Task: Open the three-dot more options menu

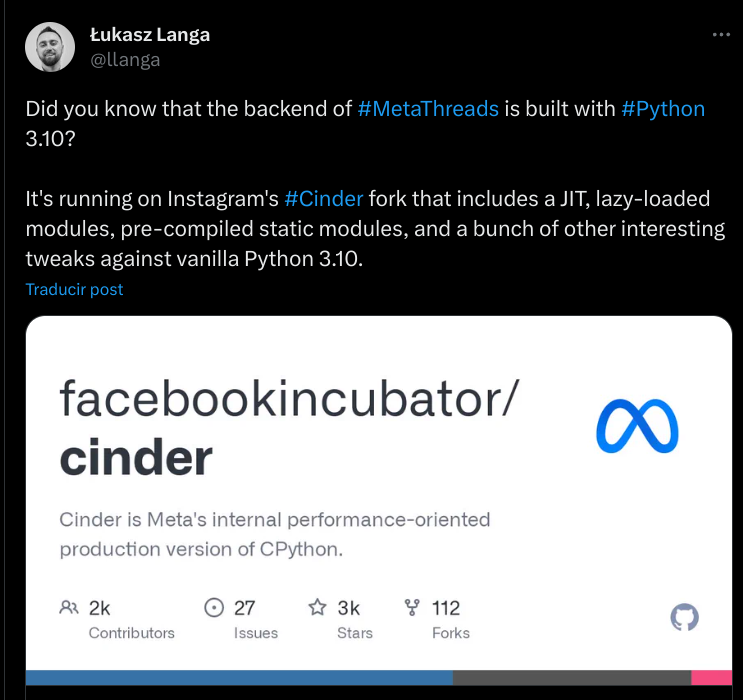Action: click(x=721, y=34)
